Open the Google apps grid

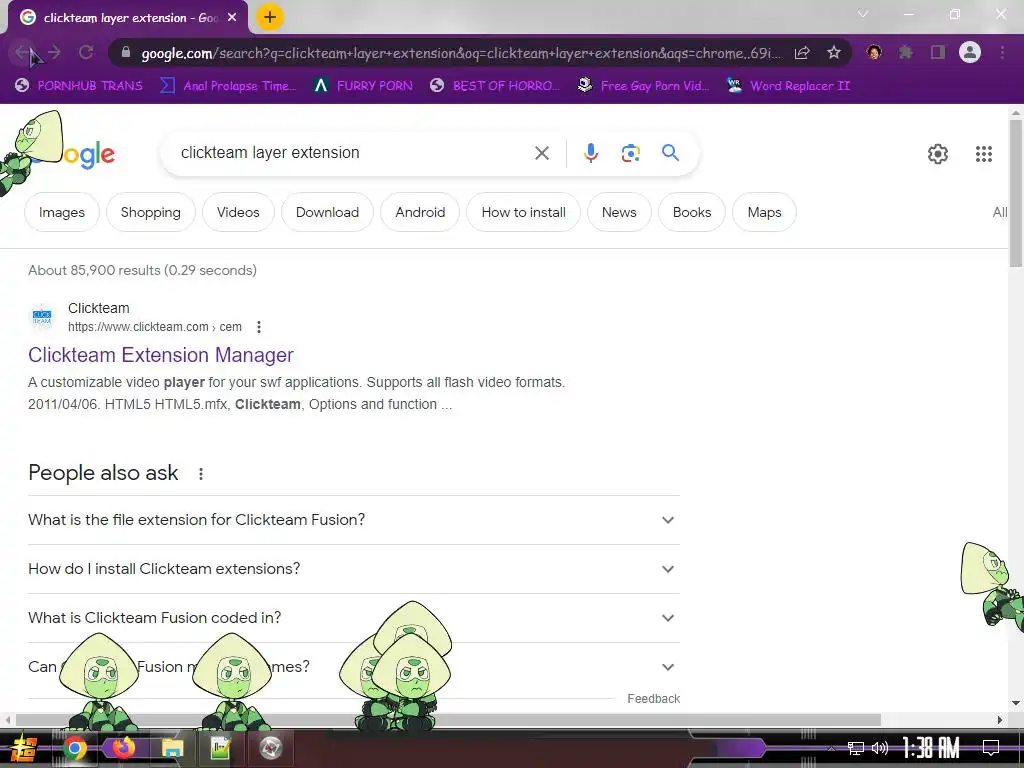(984, 154)
